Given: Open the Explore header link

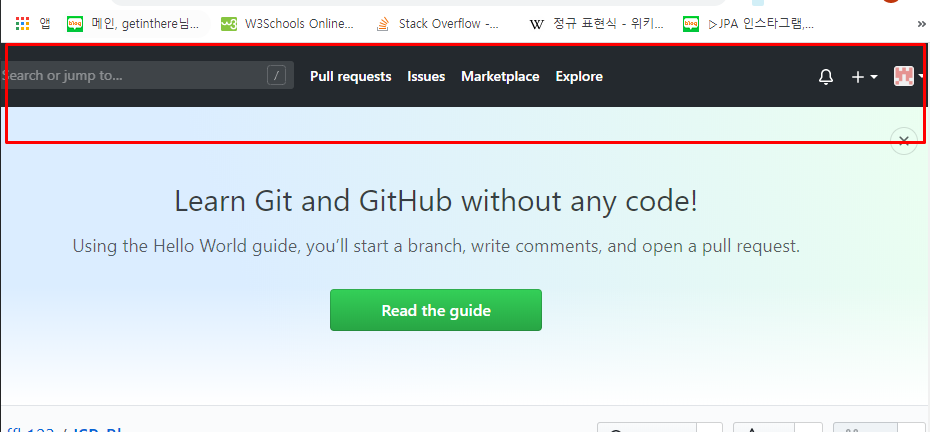Looking at the screenshot, I should (x=579, y=77).
